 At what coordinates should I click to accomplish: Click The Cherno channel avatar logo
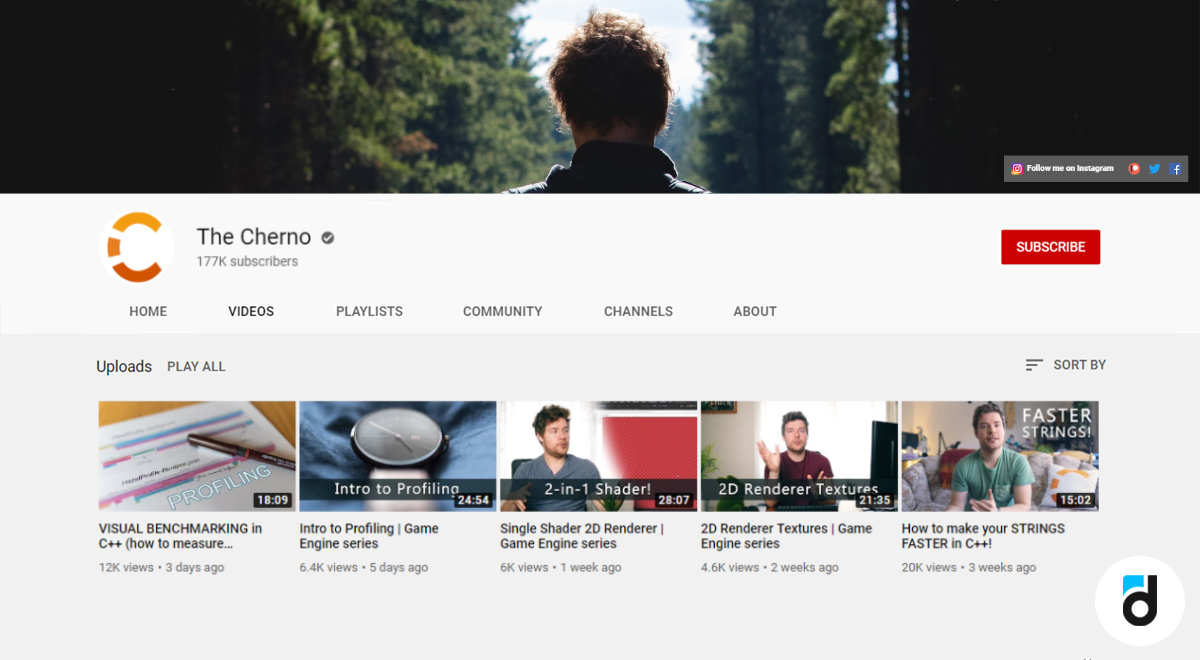pyautogui.click(x=134, y=247)
